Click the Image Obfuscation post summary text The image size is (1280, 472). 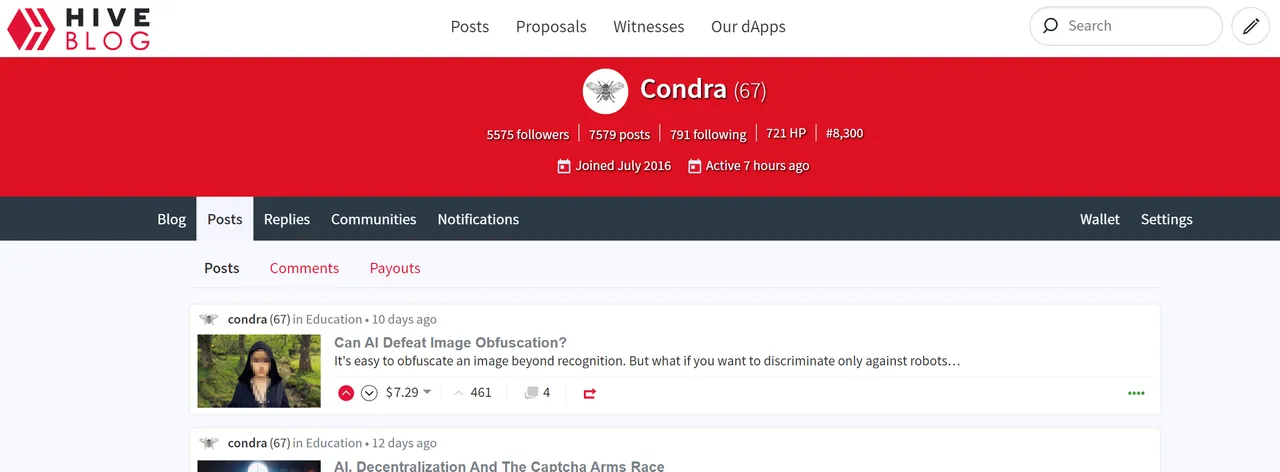pyautogui.click(x=647, y=361)
